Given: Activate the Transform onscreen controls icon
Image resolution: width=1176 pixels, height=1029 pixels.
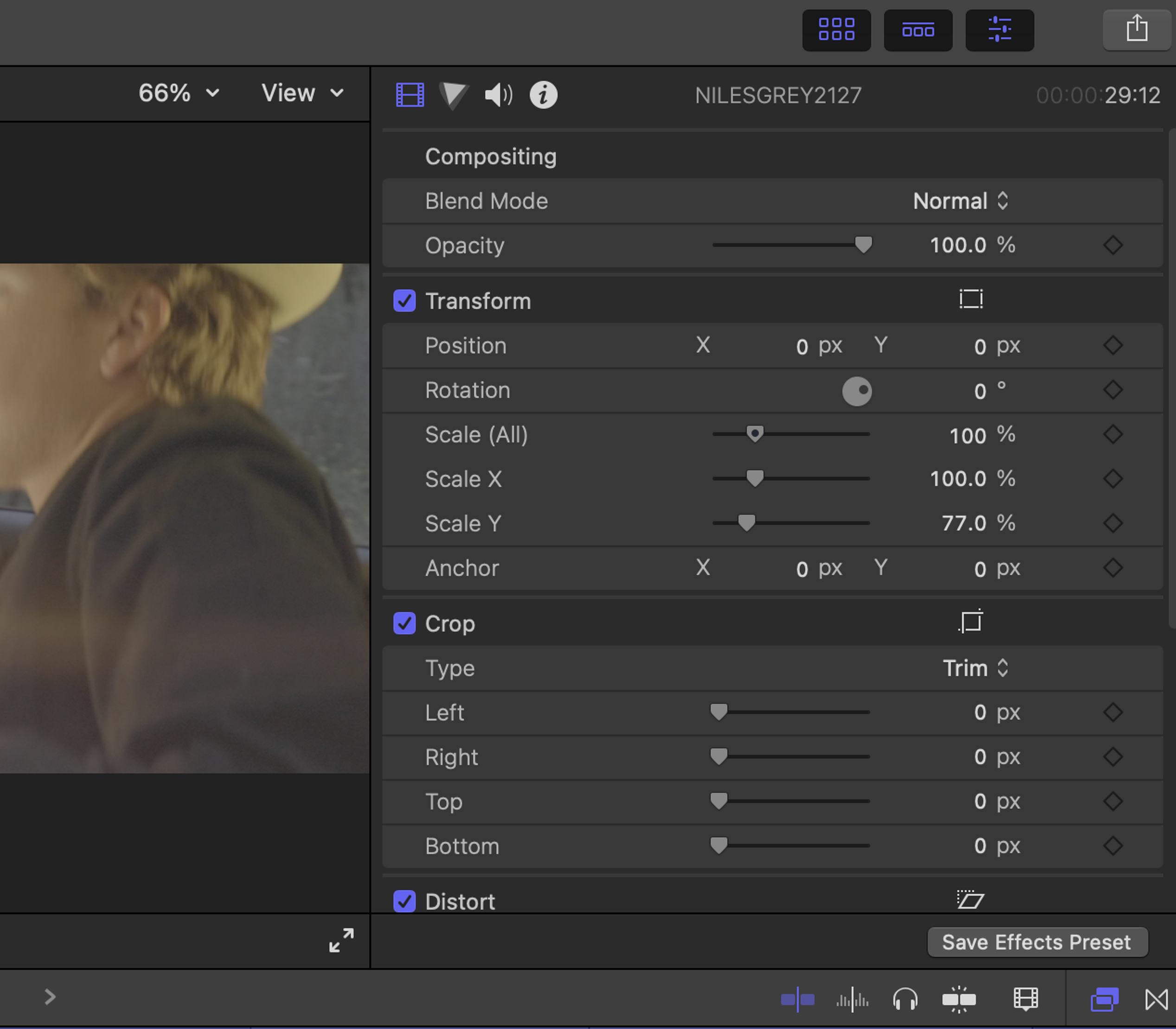Looking at the screenshot, I should [970, 299].
